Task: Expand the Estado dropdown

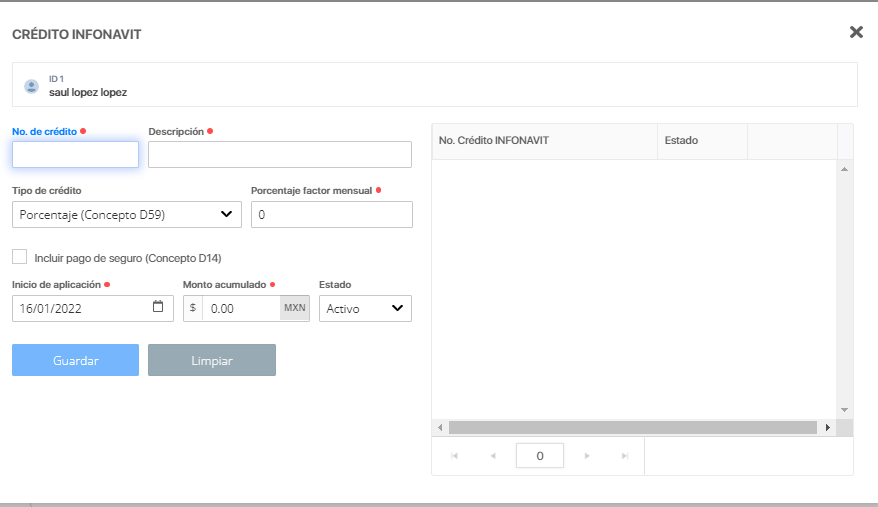Action: pyautogui.click(x=365, y=308)
